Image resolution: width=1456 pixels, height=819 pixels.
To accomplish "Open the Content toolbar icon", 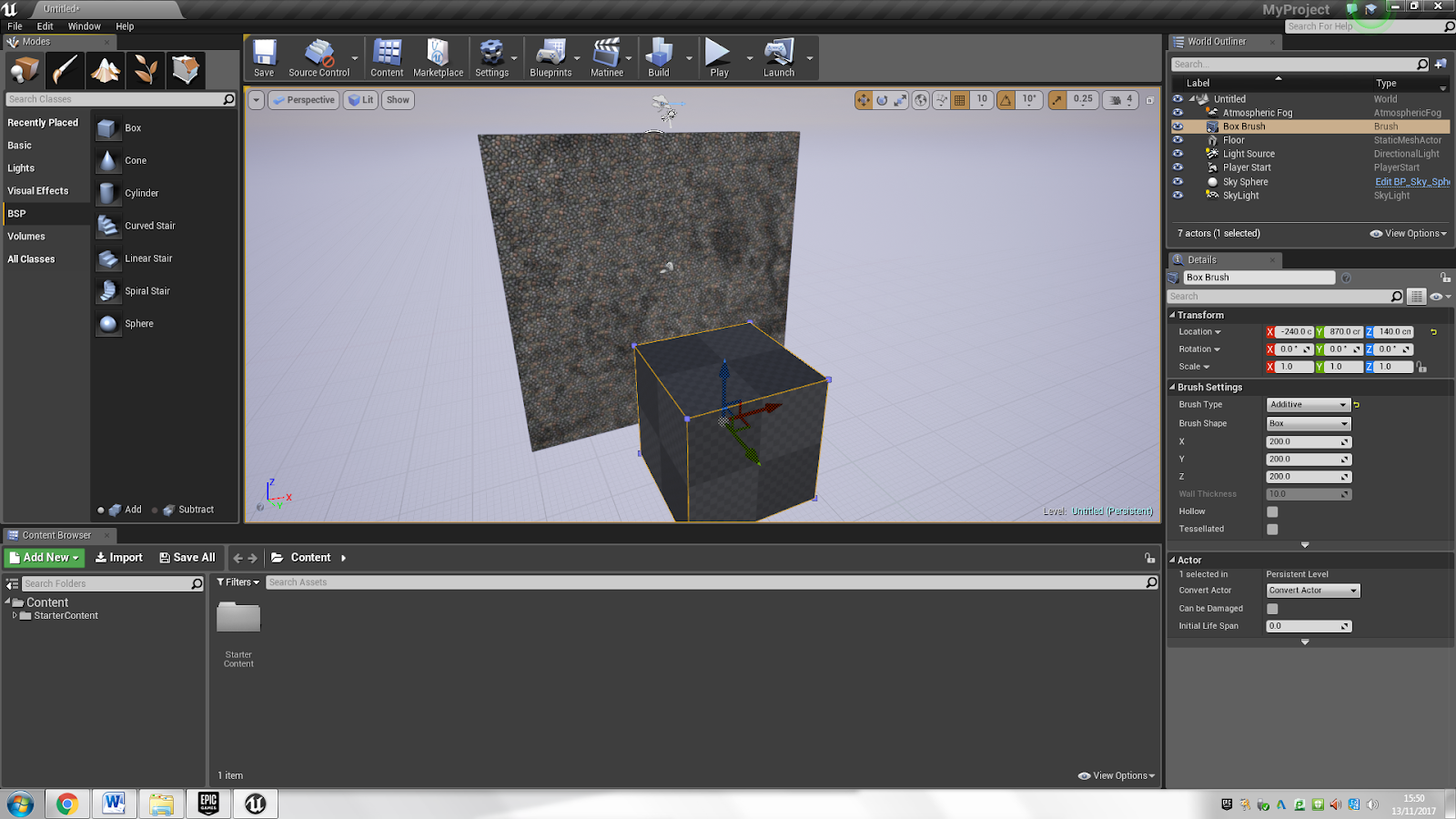I will (387, 58).
